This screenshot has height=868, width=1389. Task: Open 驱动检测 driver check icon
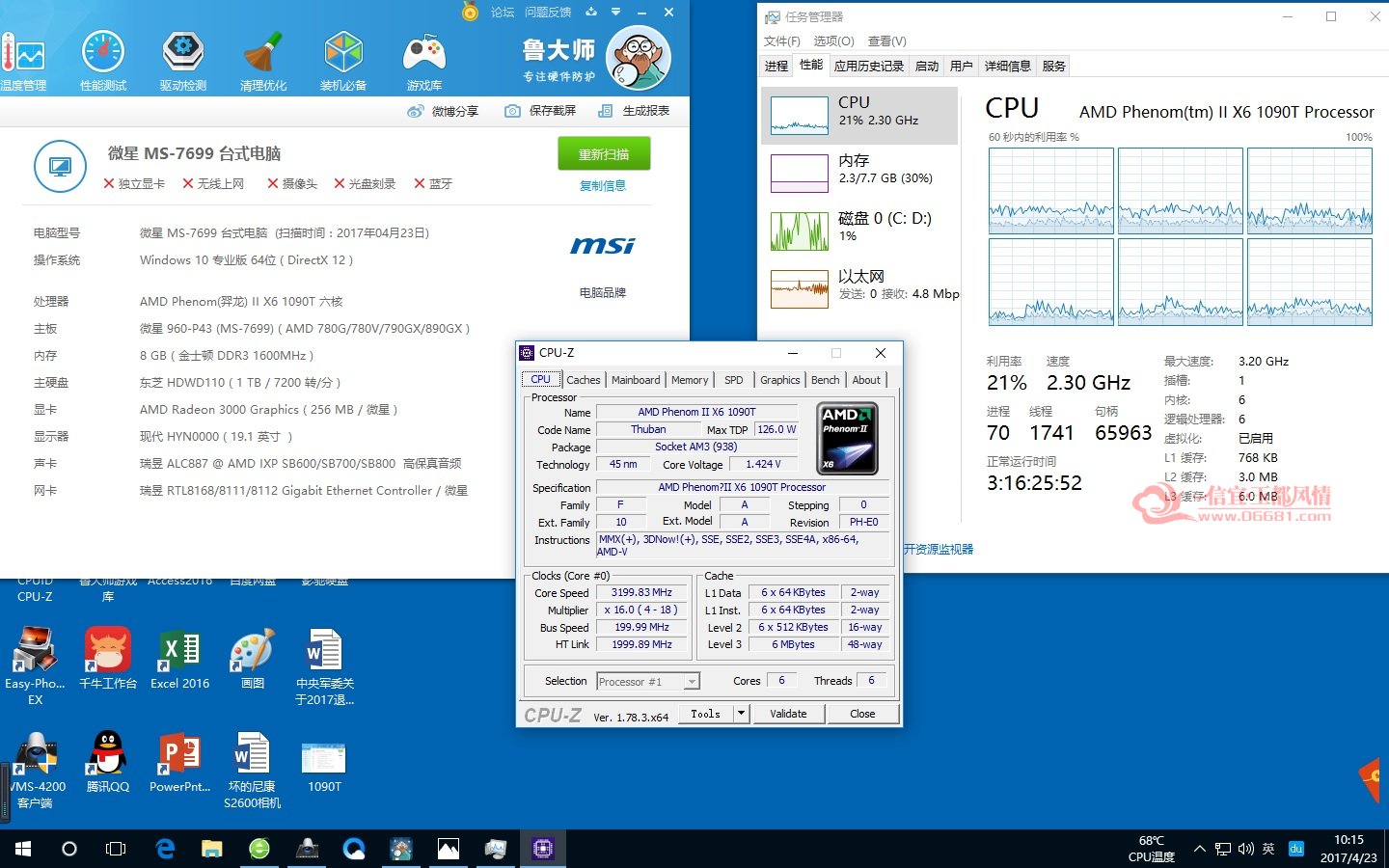(x=183, y=60)
